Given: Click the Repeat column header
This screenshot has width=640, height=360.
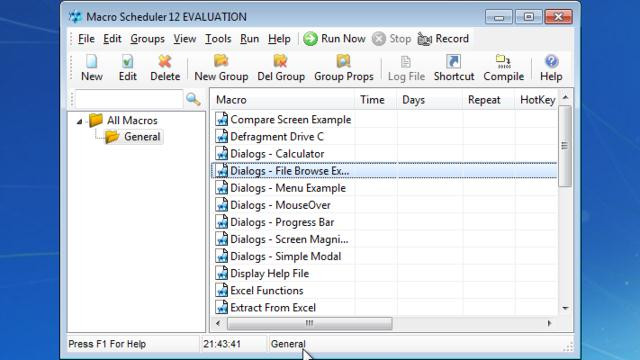Looking at the screenshot, I should tap(488, 100).
